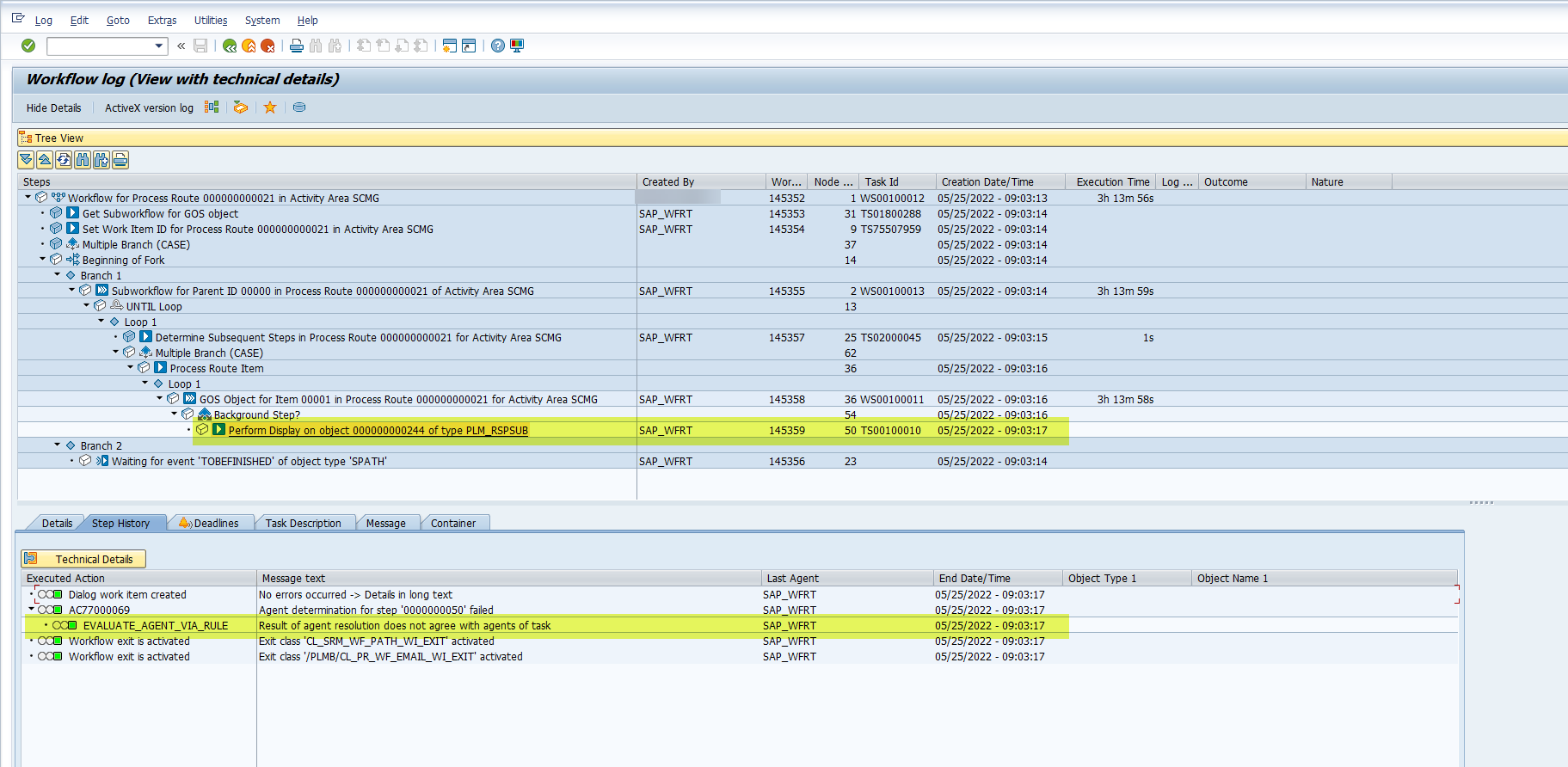The height and width of the screenshot is (767, 1568).
Task: Click the Technical Details button
Action: tap(83, 559)
